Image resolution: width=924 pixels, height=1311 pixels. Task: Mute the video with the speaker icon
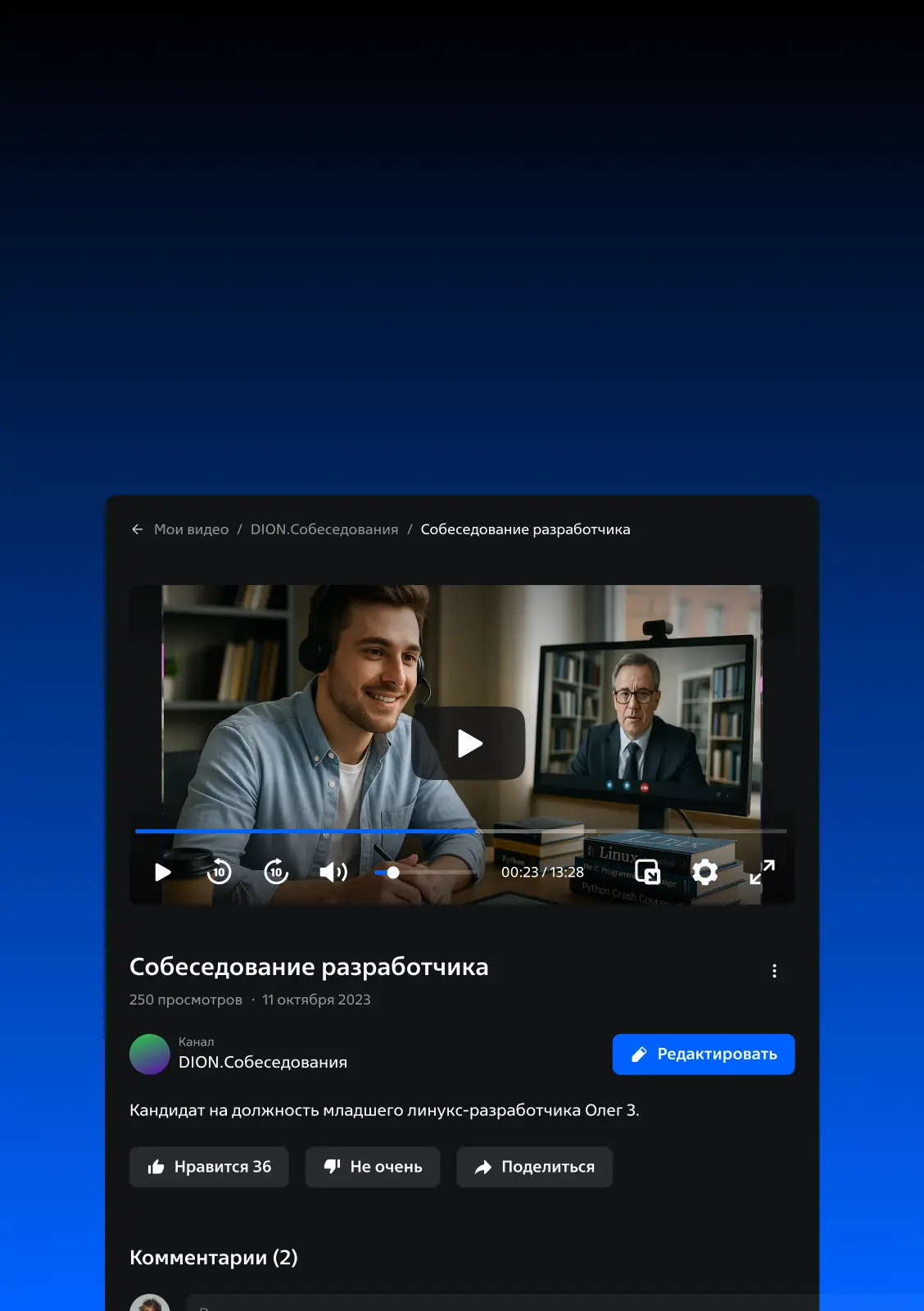point(333,872)
